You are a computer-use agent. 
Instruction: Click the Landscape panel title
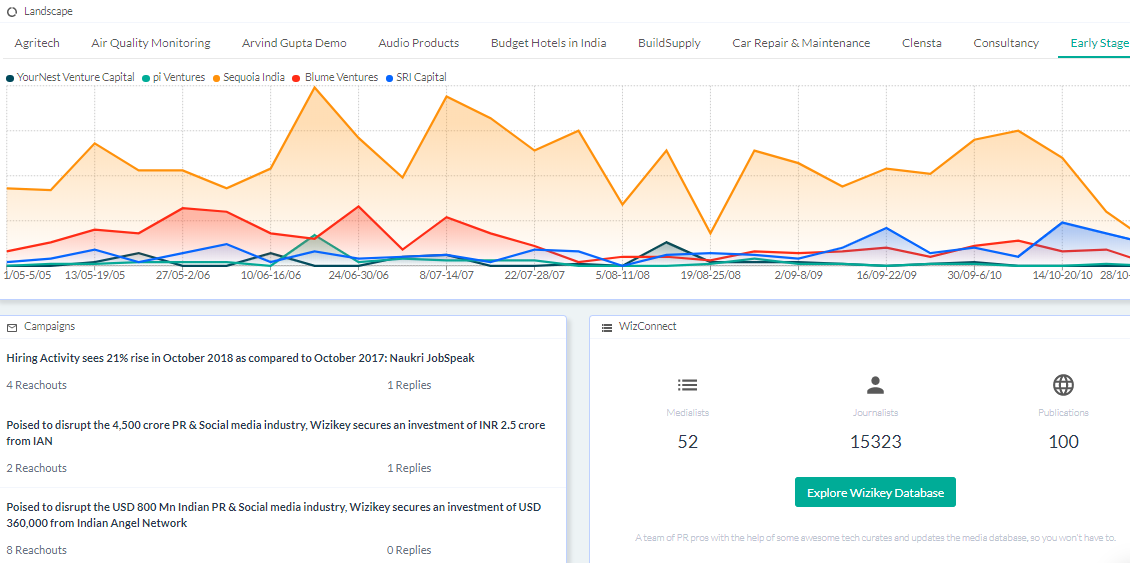click(x=48, y=12)
